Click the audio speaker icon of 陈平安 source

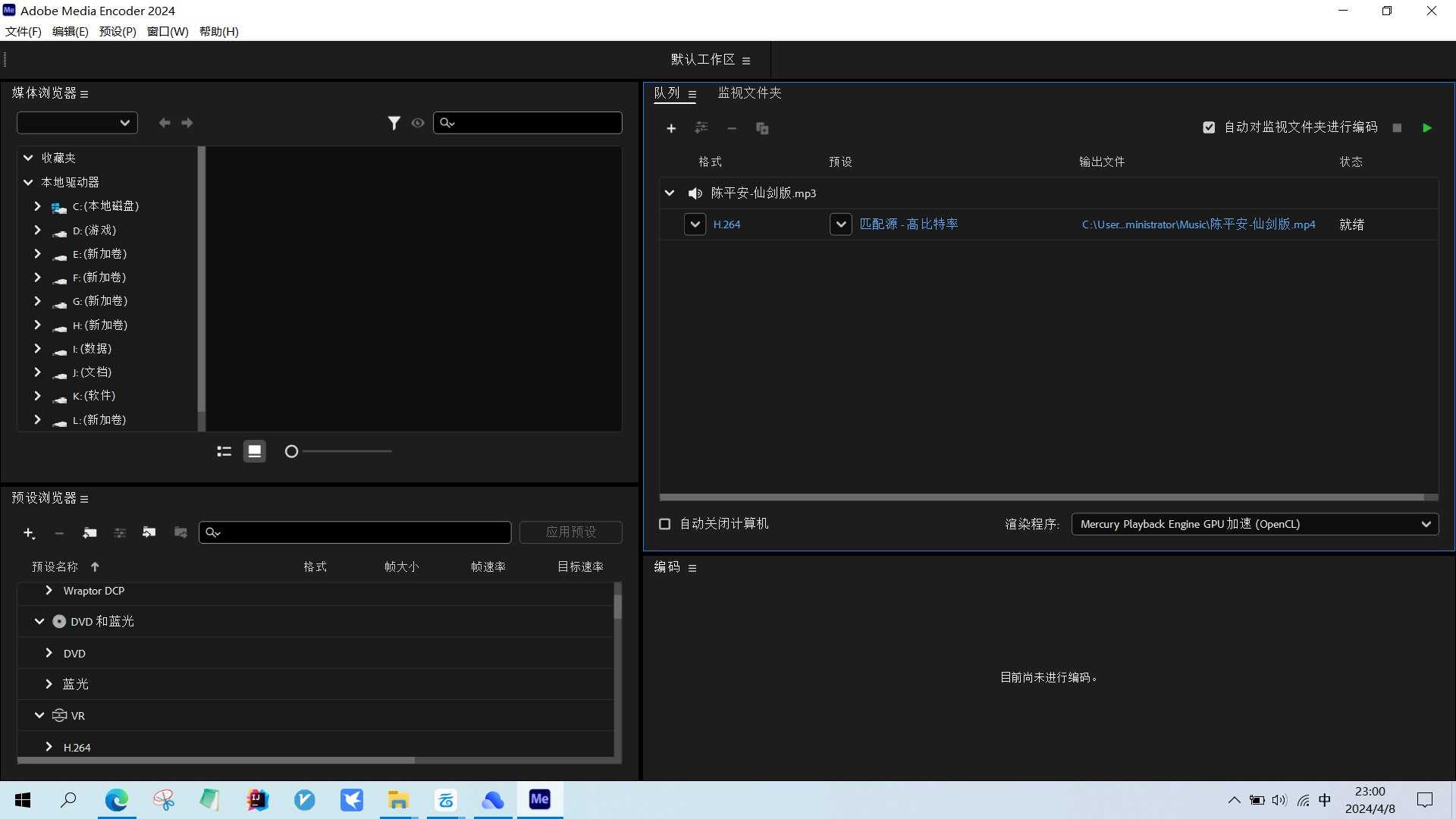(x=695, y=193)
